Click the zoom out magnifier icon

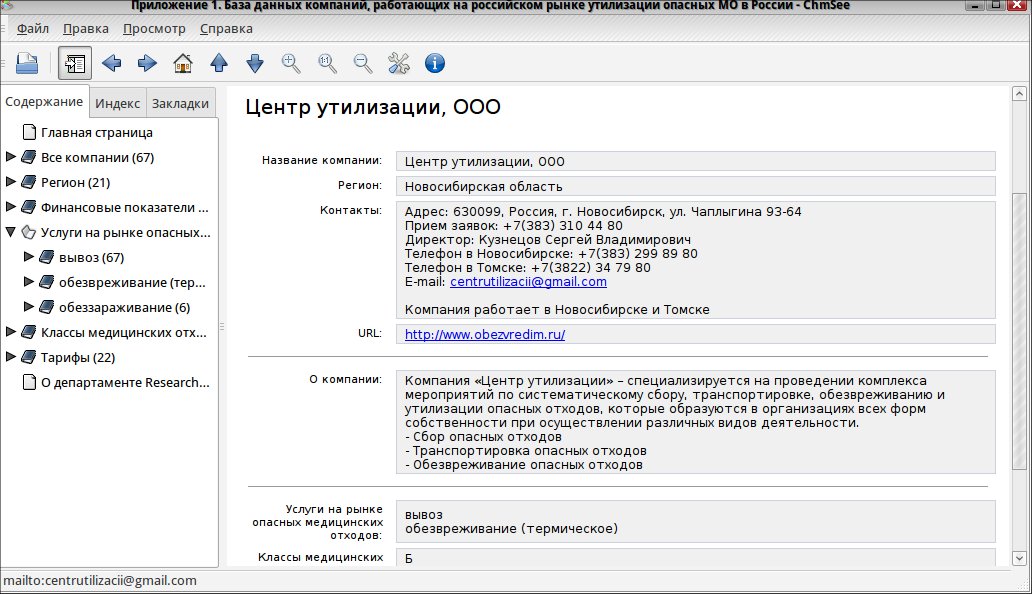click(x=363, y=63)
